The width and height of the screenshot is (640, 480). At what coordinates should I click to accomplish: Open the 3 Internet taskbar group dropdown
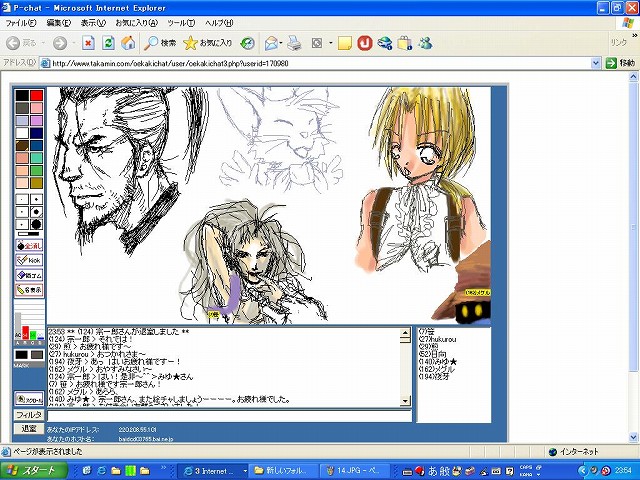245,471
